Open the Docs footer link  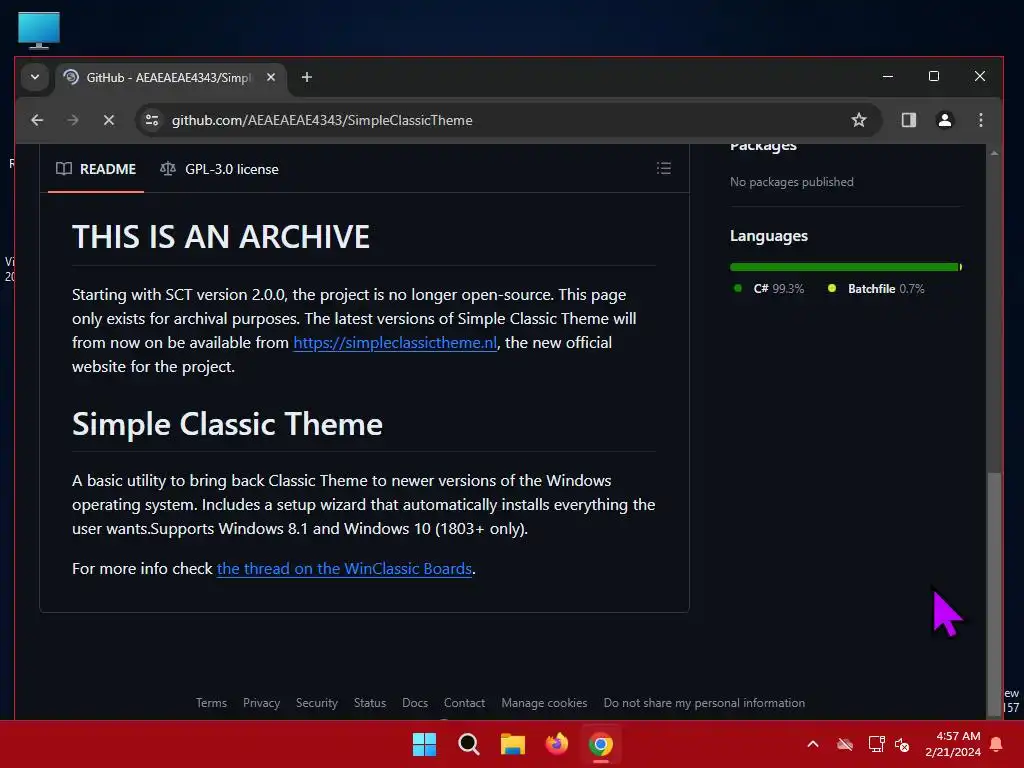415,703
